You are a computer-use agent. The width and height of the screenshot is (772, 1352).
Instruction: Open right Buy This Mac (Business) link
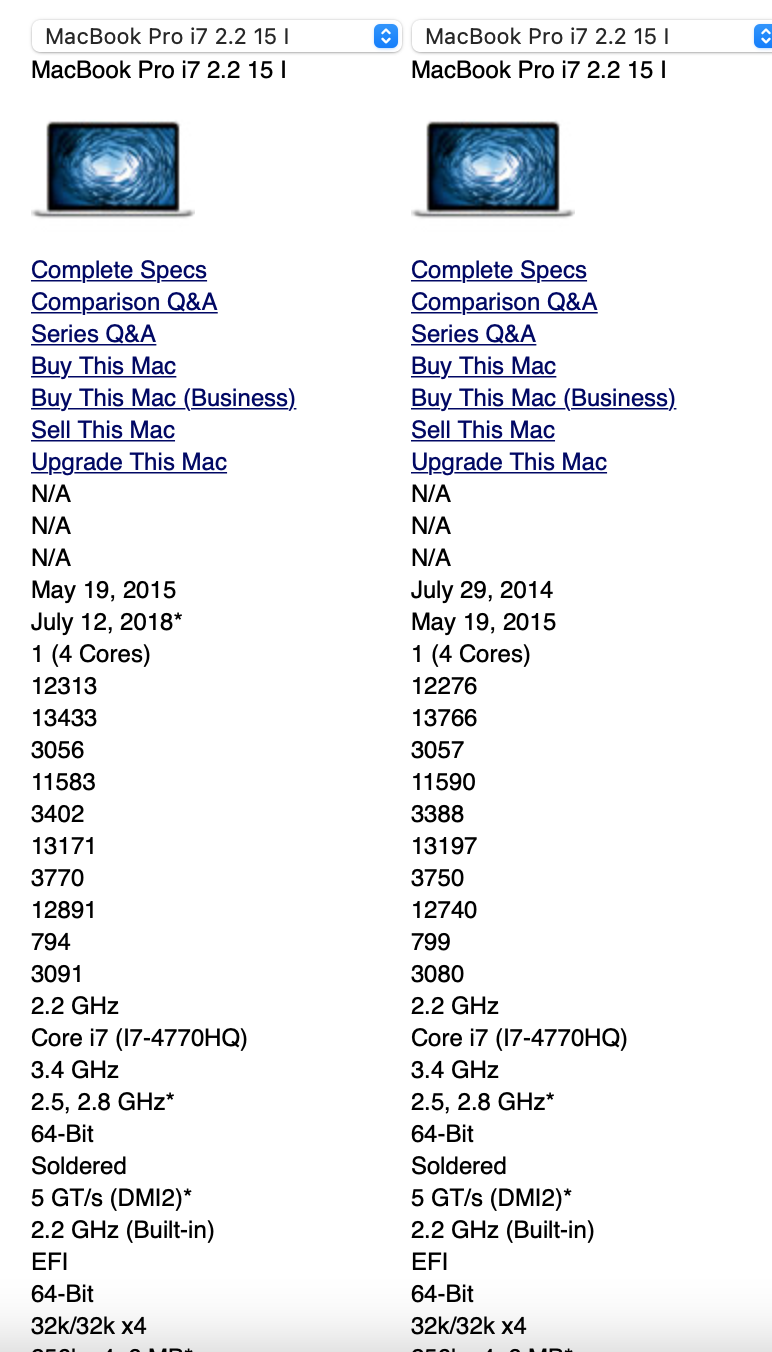pos(543,398)
